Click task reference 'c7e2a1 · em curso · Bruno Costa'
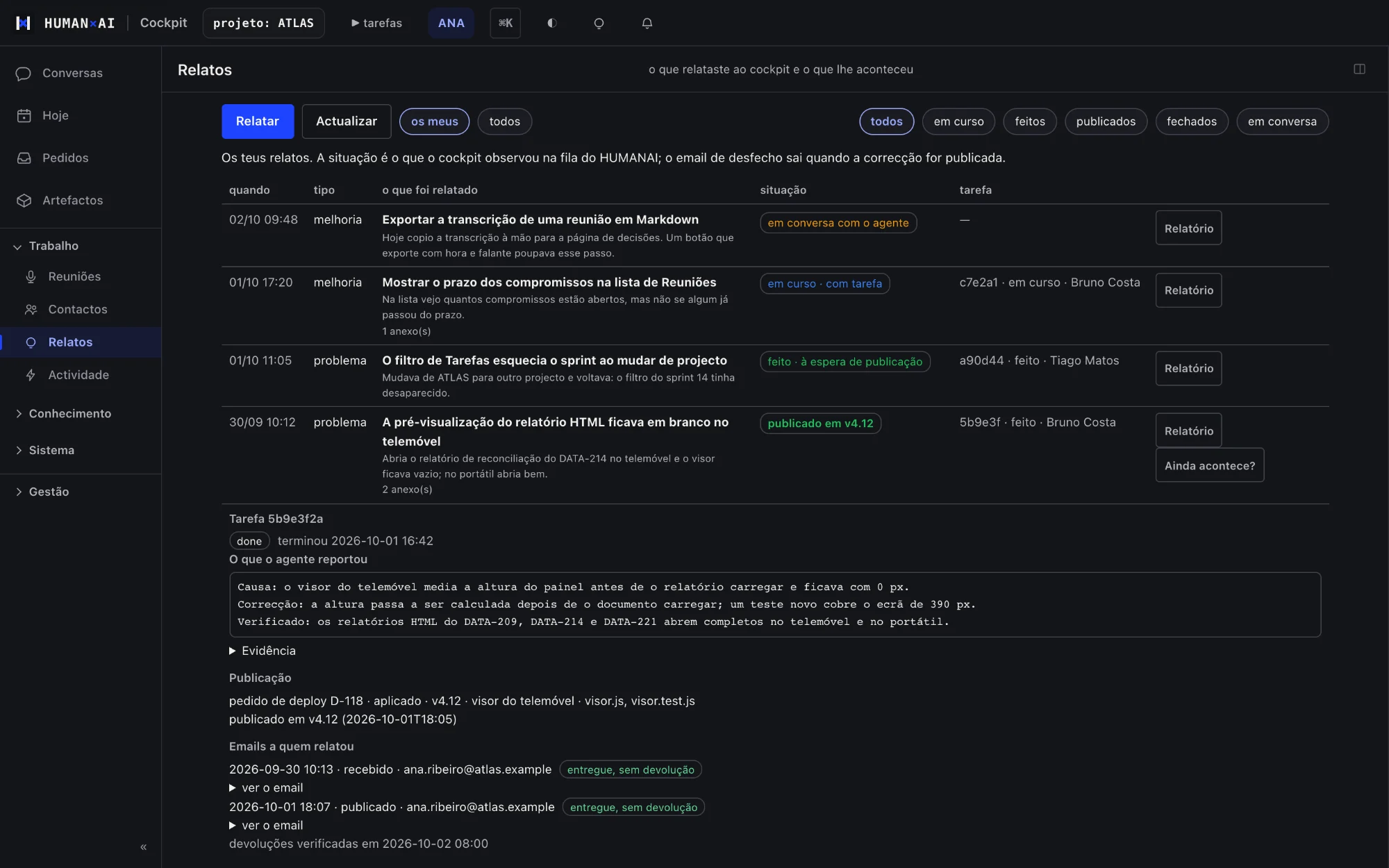Image resolution: width=1389 pixels, height=868 pixels. pos(1049,282)
